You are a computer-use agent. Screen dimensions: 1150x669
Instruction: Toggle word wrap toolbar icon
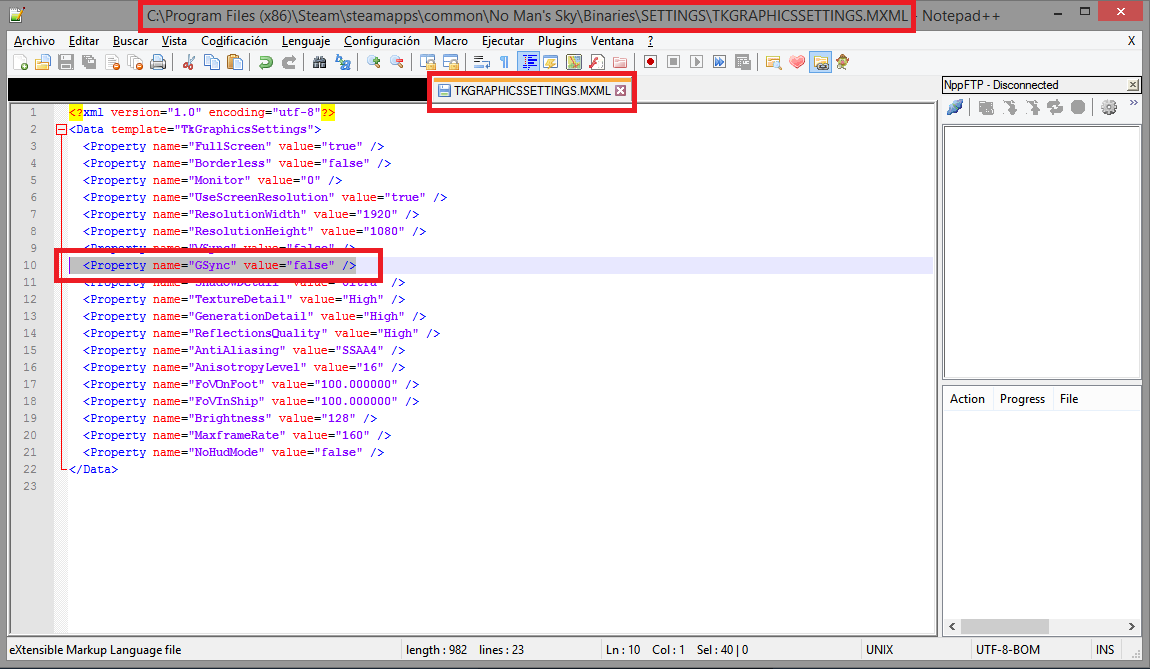(482, 62)
